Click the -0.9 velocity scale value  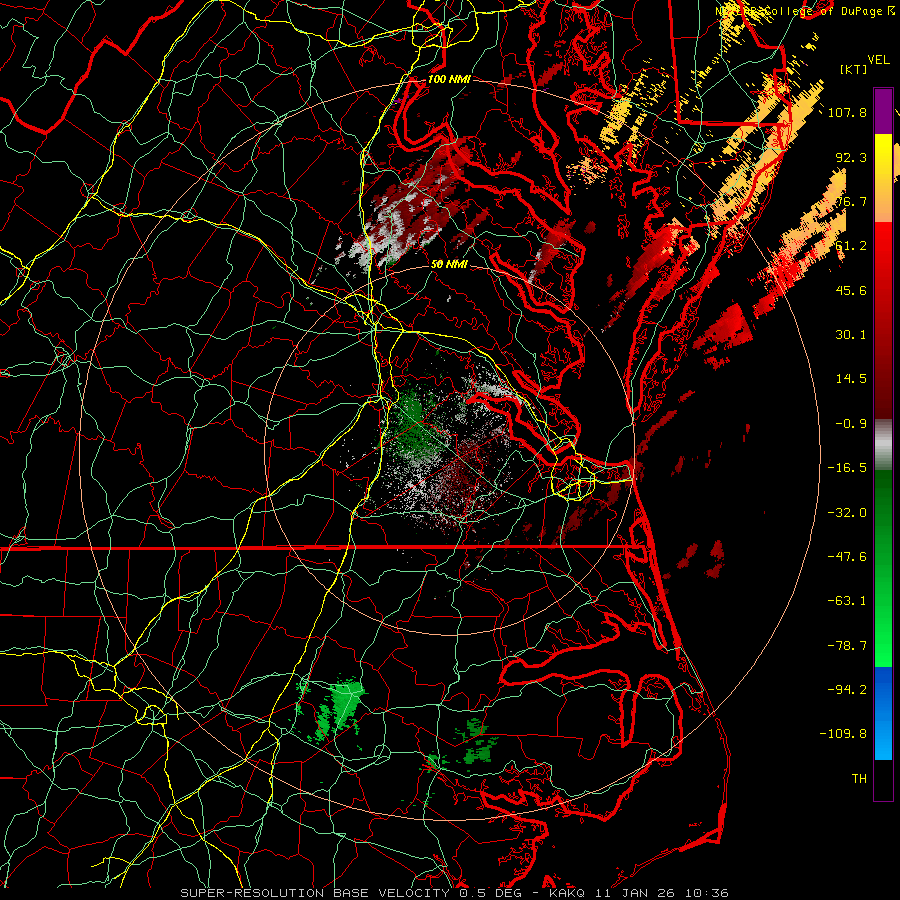pos(851,424)
